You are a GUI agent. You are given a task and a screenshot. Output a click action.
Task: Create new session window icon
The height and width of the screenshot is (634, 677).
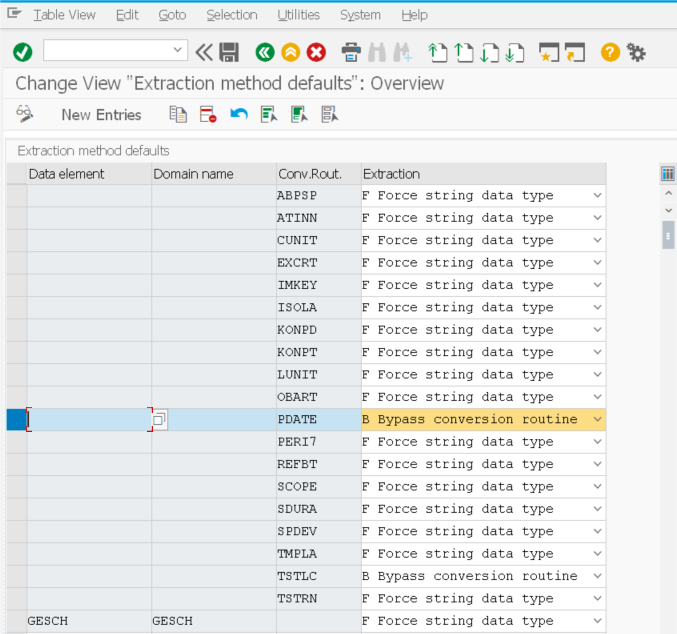[x=549, y=53]
